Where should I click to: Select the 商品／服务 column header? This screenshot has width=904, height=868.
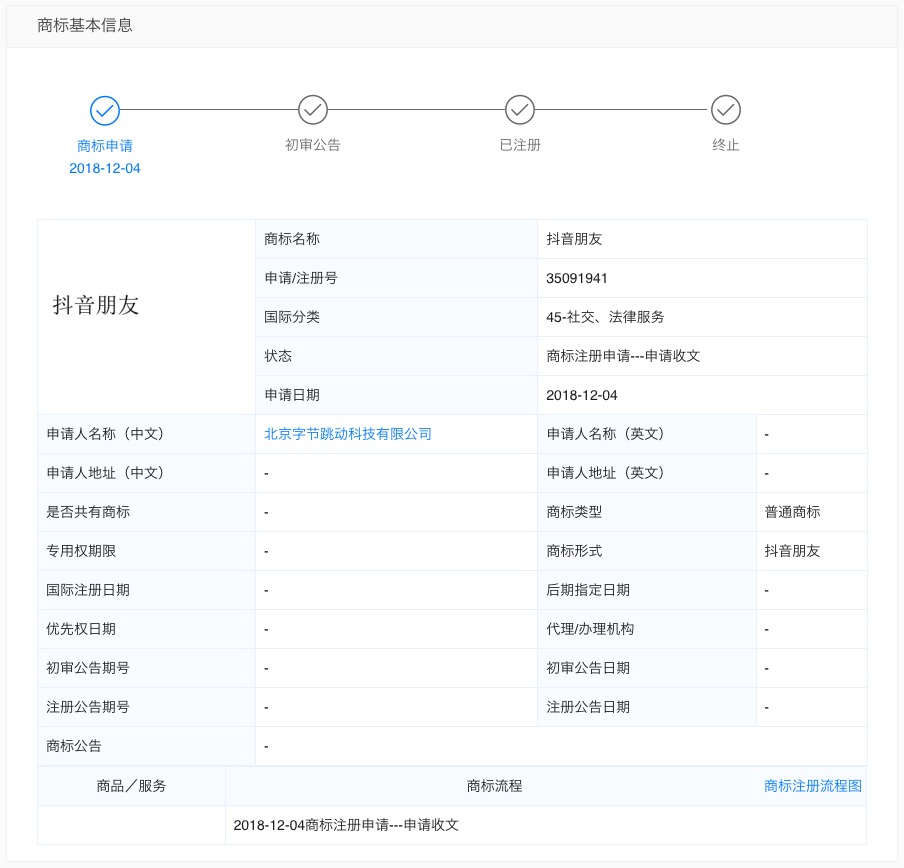point(132,786)
